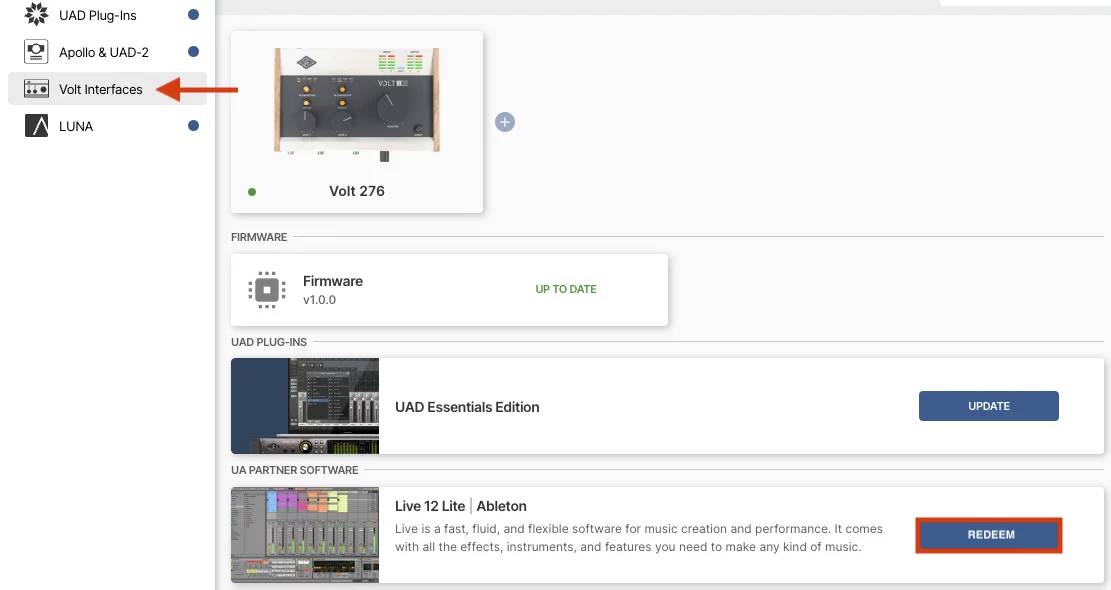Go to the LUNA label in sidebar
This screenshot has width=1111, height=590.
(76, 126)
